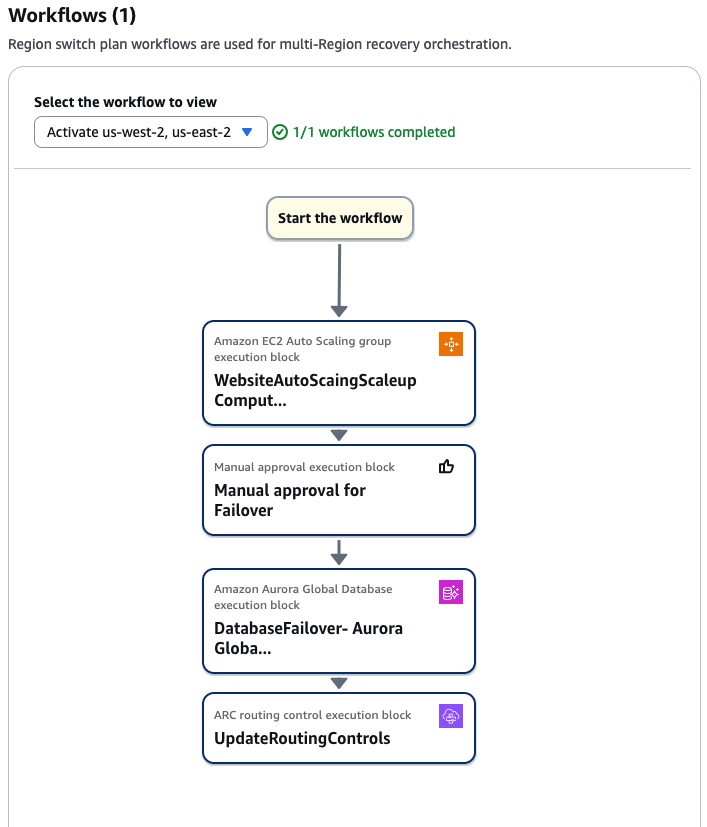This screenshot has height=827, width=707.
Task: Open the Manual approval for Failover block
Action: [290, 500]
